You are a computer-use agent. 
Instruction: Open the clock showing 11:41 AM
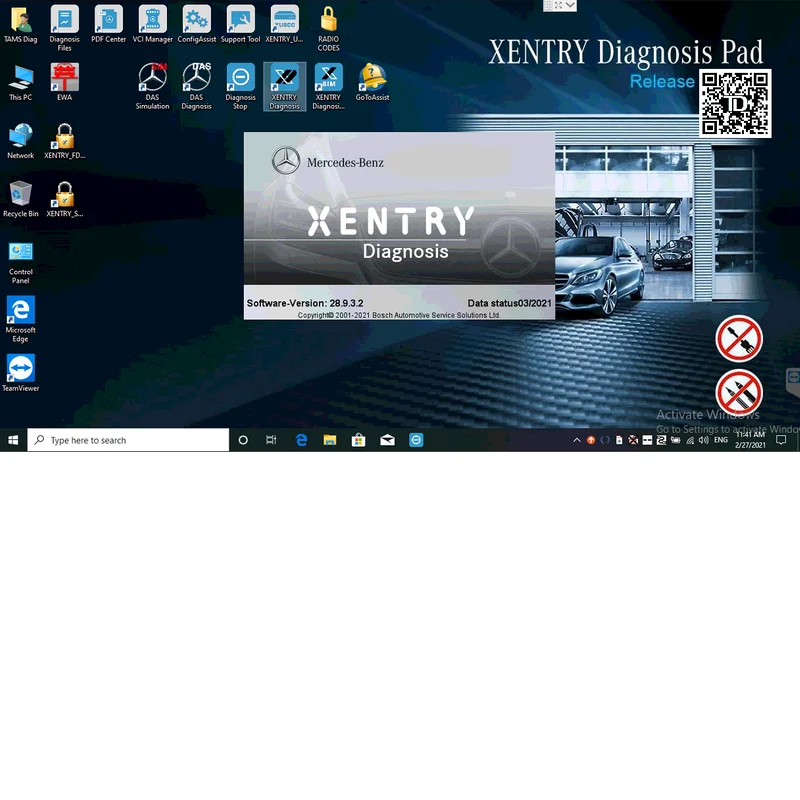tap(750, 440)
